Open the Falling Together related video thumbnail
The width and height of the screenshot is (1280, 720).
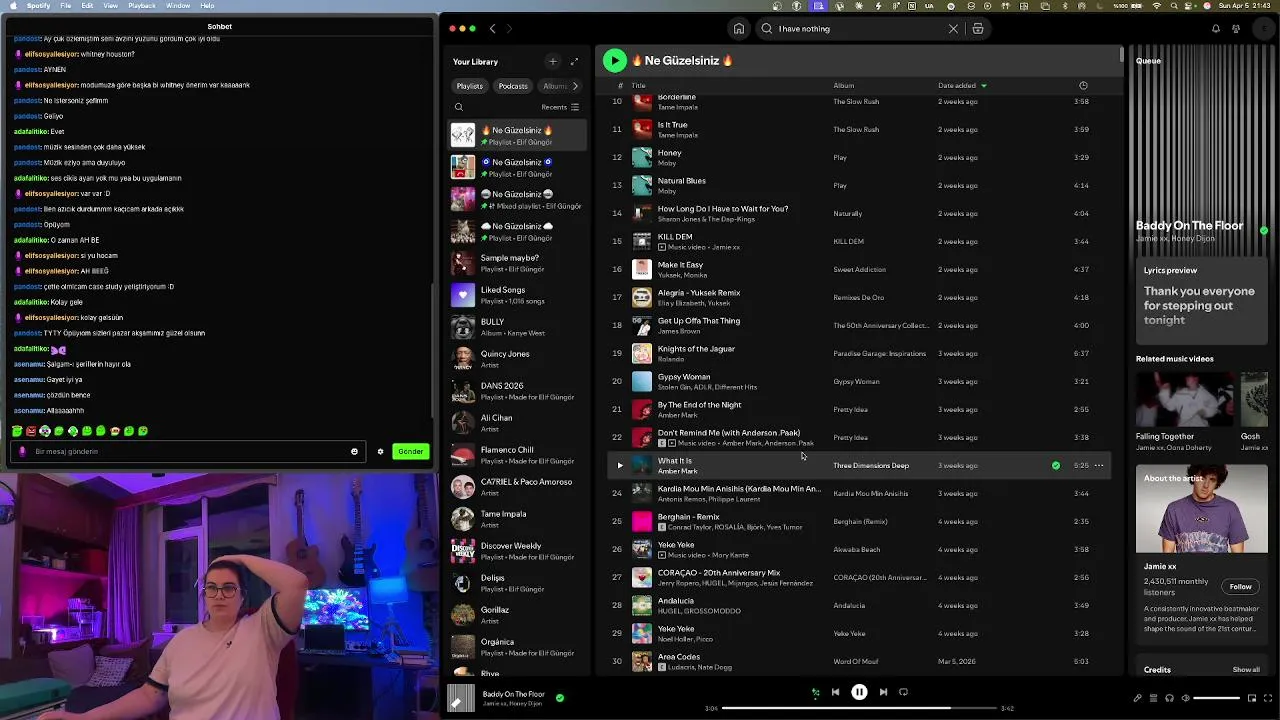(x=1184, y=399)
